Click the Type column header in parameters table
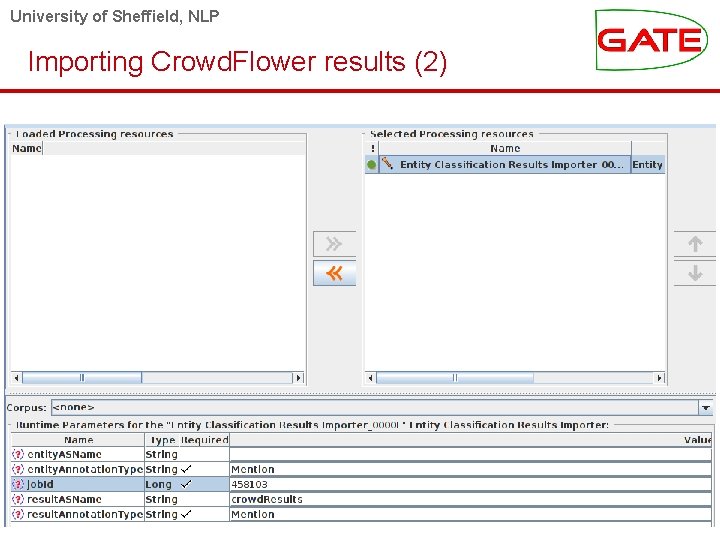This screenshot has height=540, width=720. click(x=162, y=440)
